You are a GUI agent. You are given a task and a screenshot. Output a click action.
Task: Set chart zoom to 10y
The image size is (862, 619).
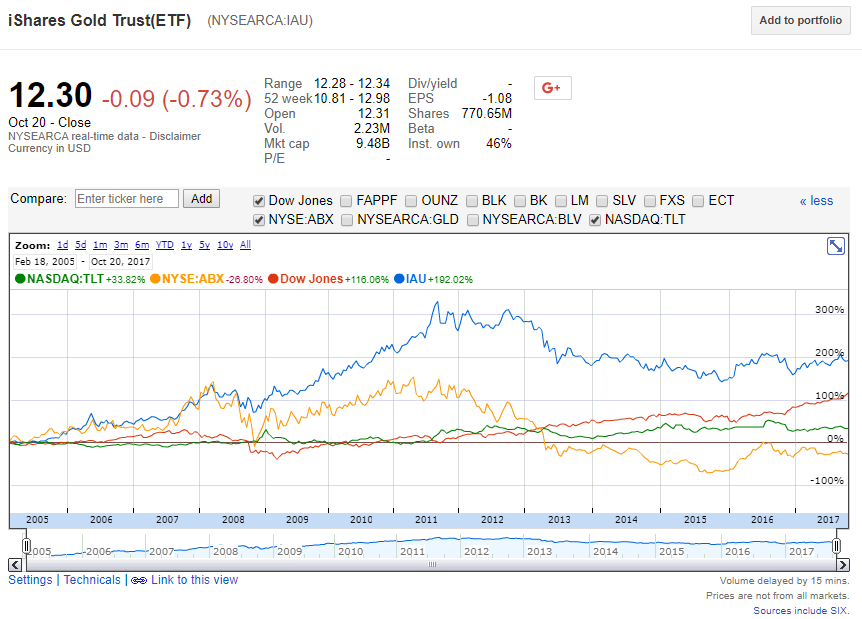point(225,245)
